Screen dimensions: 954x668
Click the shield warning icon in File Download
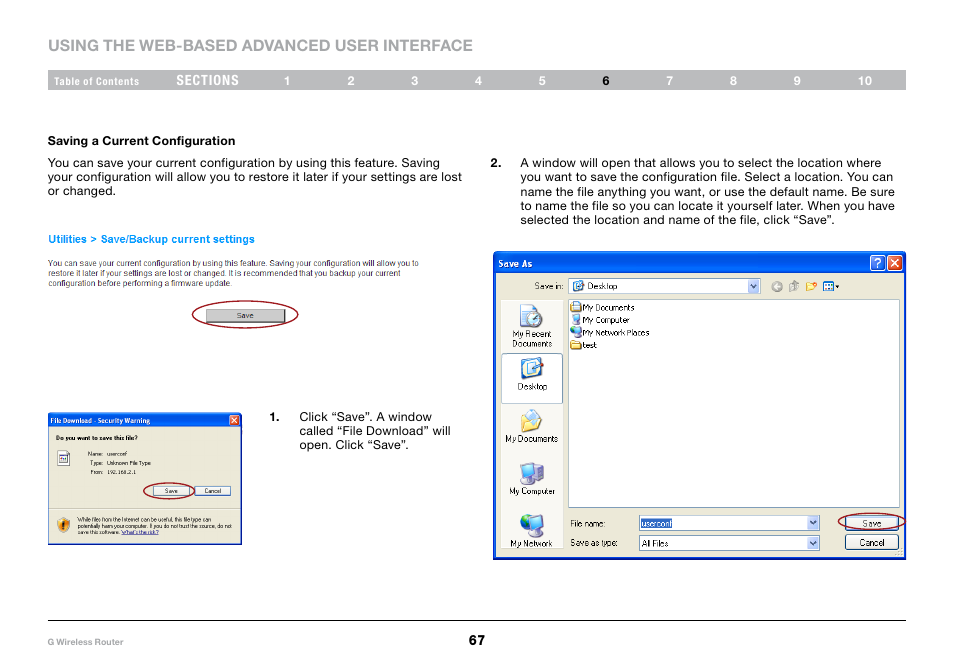[63, 524]
